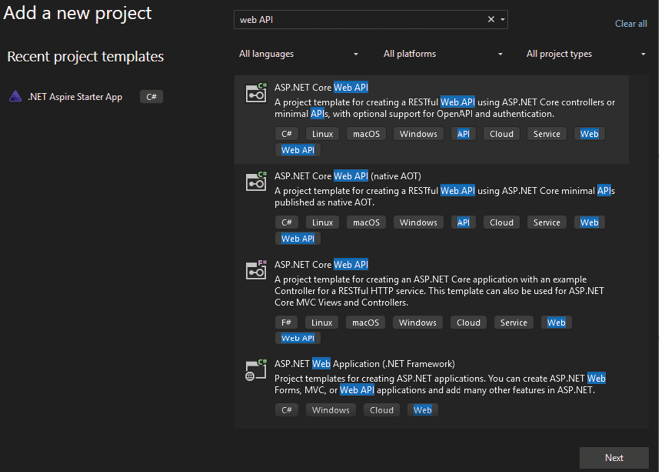Clear the search text with the X icon

pos(491,19)
